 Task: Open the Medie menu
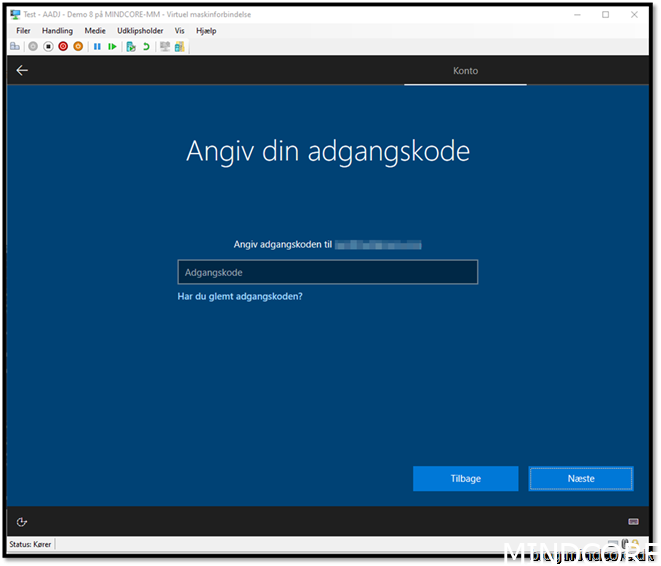[95, 31]
